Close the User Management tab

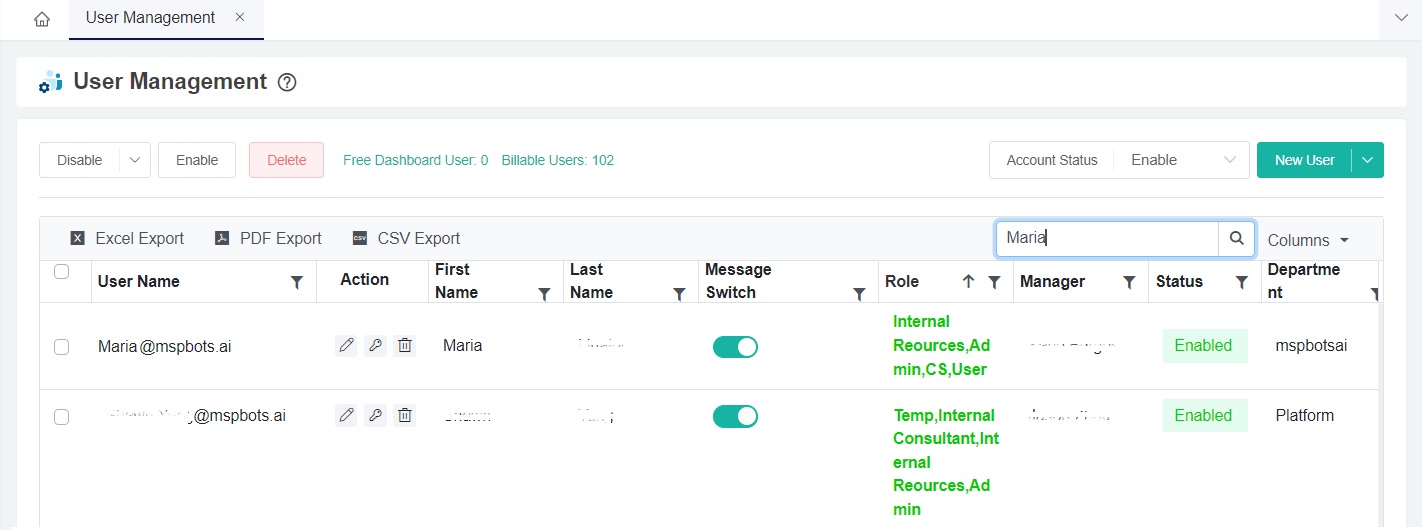pos(239,18)
